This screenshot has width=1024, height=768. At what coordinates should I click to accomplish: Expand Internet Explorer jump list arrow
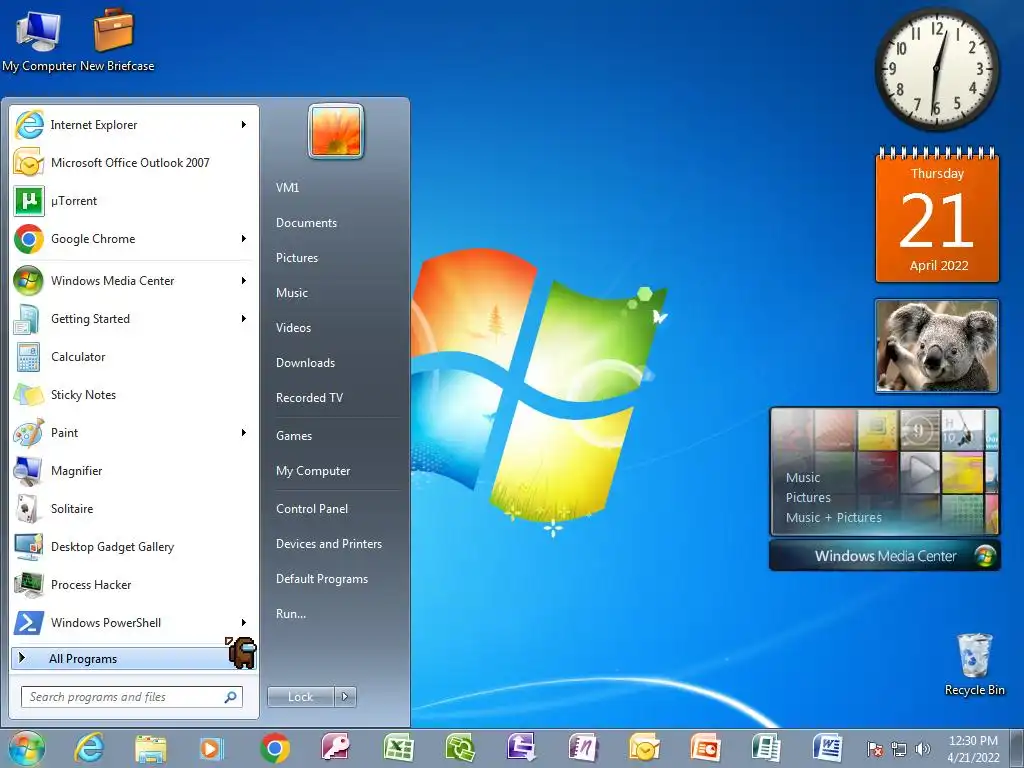(244, 125)
